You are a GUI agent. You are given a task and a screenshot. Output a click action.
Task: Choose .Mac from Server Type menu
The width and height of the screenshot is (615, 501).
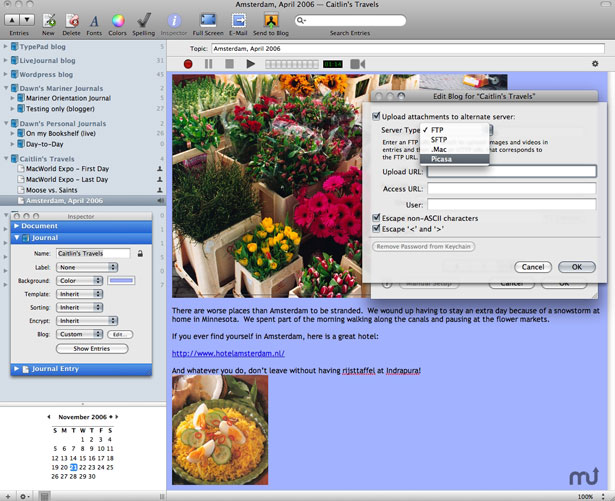point(455,149)
